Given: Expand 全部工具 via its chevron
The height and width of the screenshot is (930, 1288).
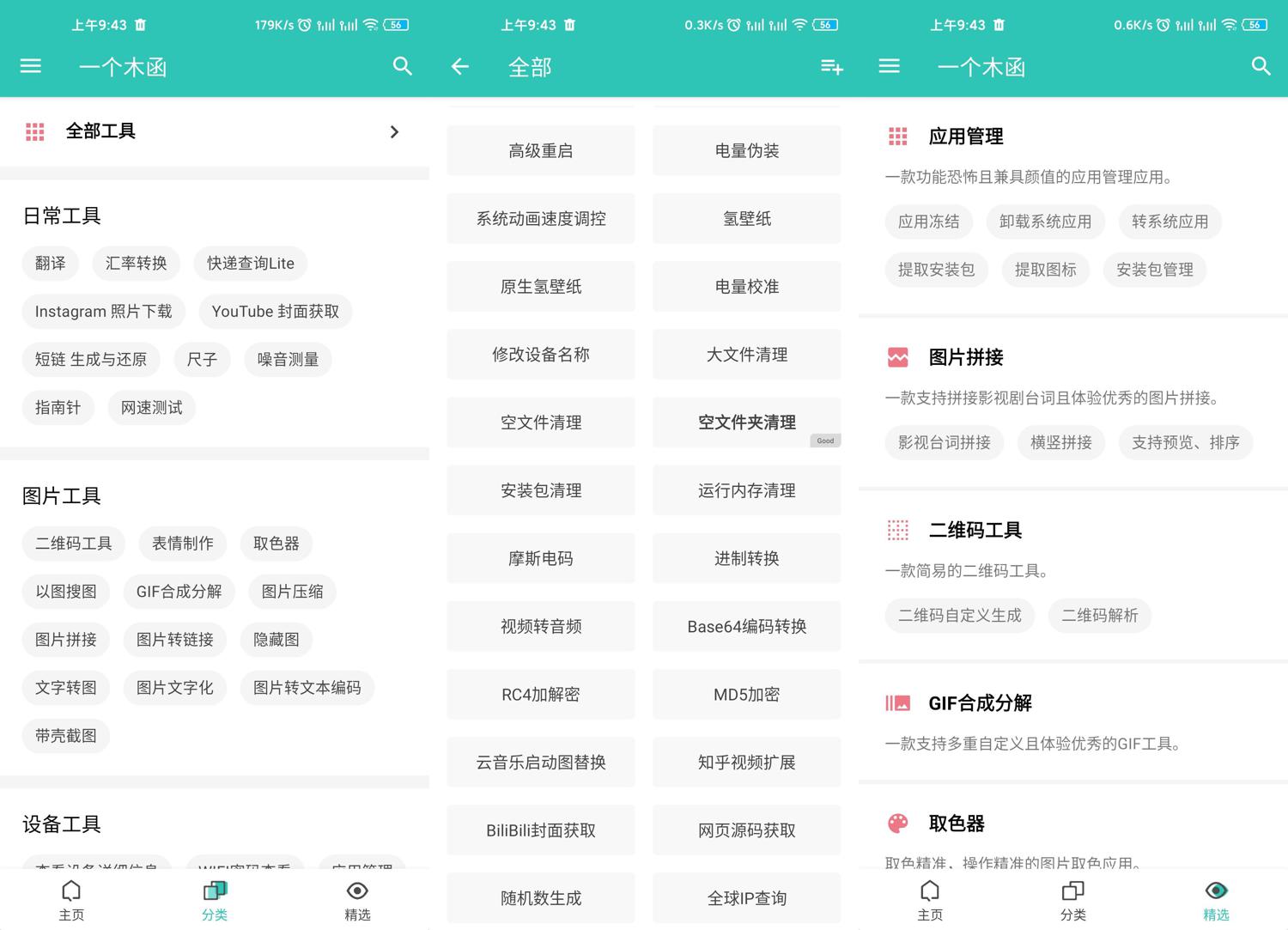Looking at the screenshot, I should coord(394,131).
